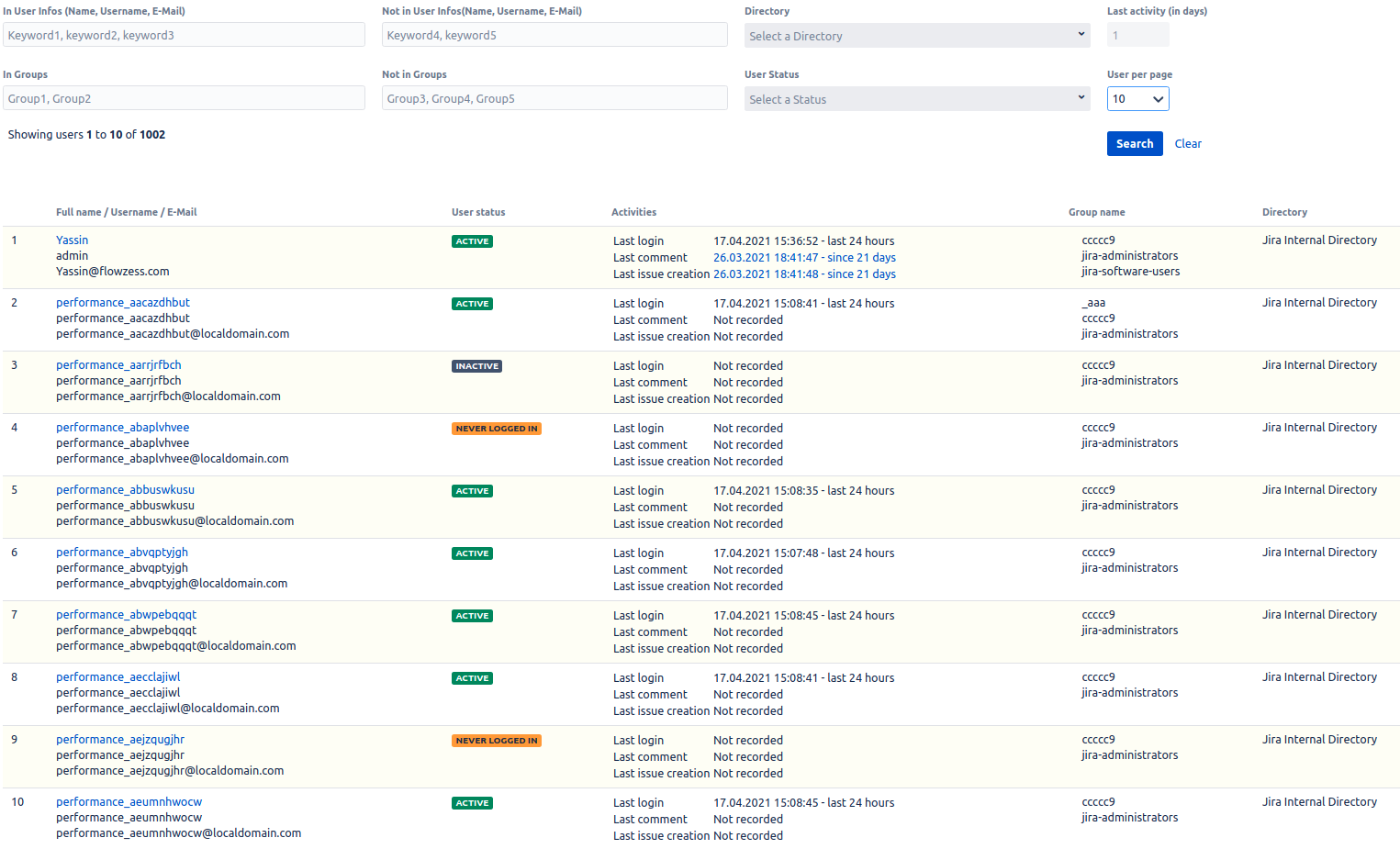Click Yassin's last issue creation date link
Screen dimensions: 1400x849
[x=804, y=274]
